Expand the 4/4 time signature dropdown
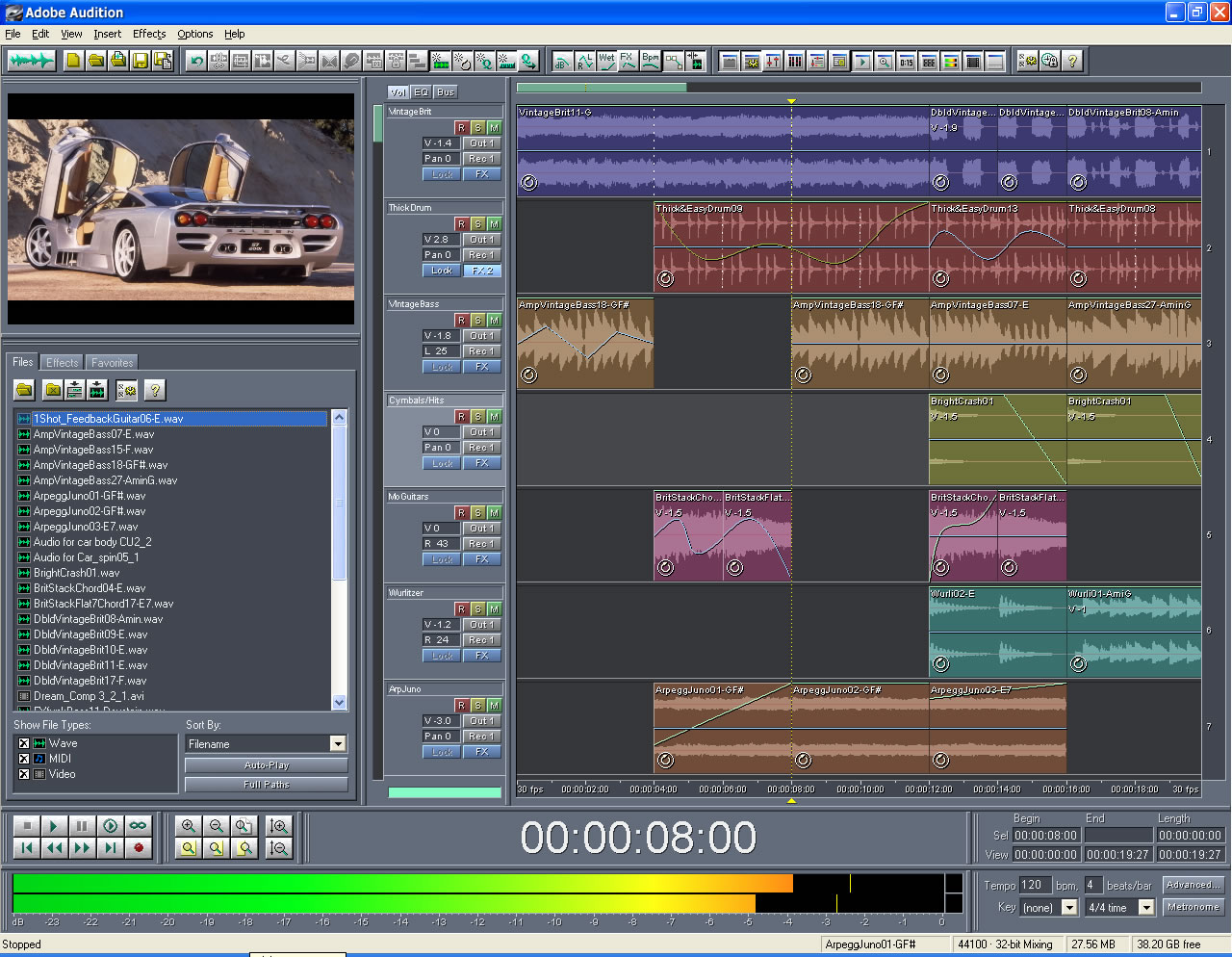This screenshot has height=957, width=1232. (1145, 908)
